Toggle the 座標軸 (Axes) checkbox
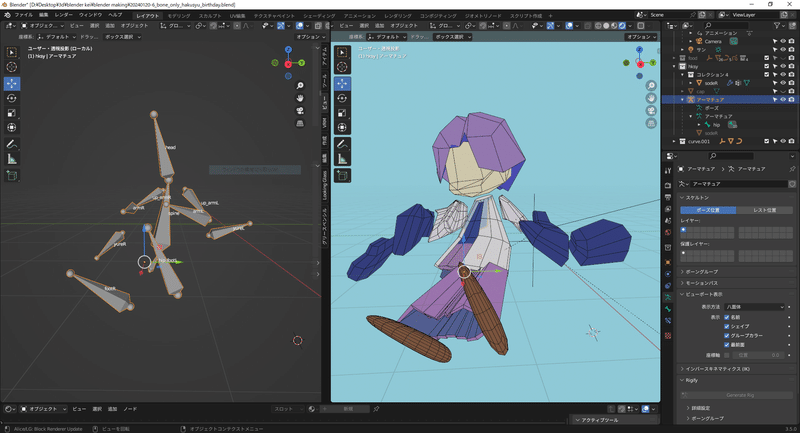 tap(727, 355)
